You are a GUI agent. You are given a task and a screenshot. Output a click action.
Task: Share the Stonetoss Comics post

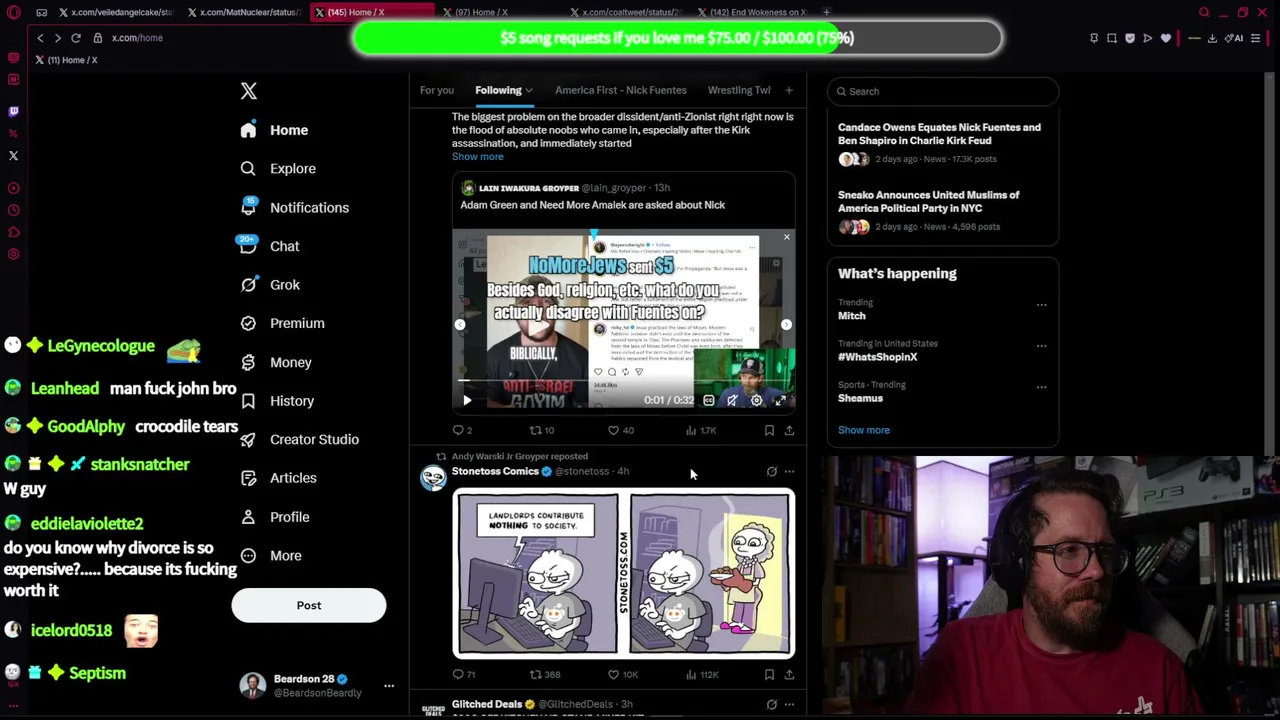click(789, 675)
